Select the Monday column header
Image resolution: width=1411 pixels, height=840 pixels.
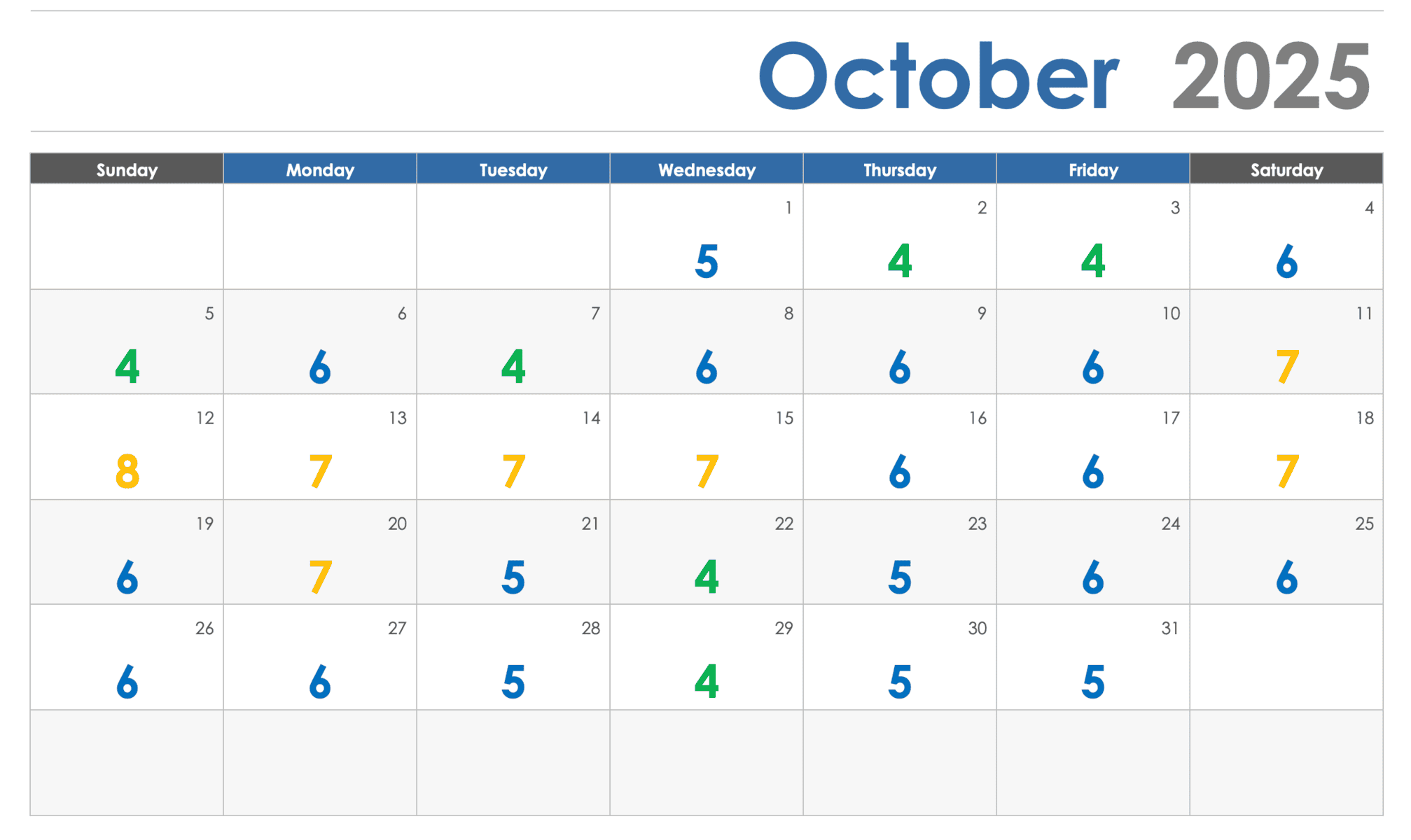click(320, 169)
